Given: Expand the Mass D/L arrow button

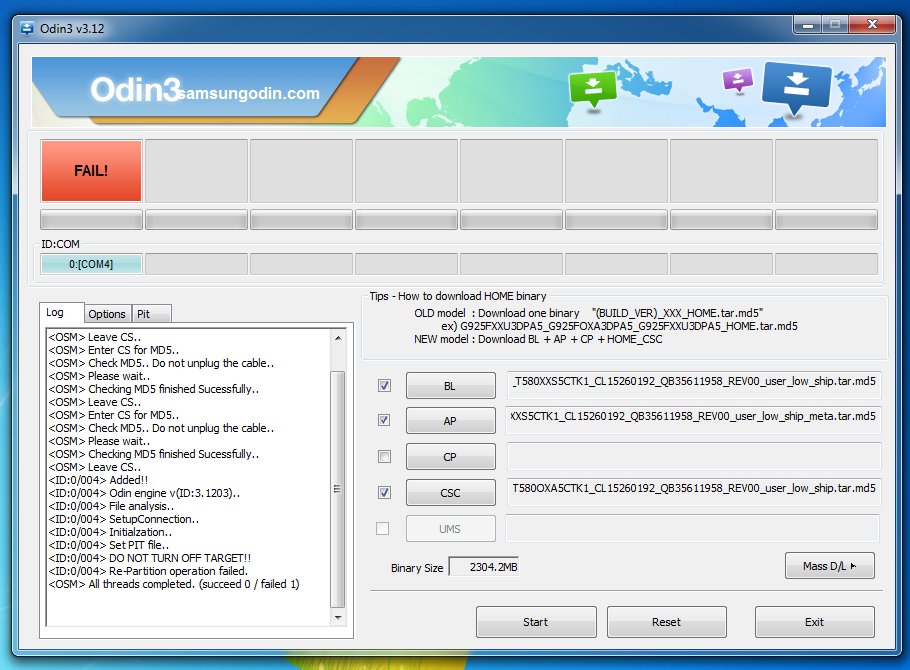Looking at the screenshot, I should 829,566.
